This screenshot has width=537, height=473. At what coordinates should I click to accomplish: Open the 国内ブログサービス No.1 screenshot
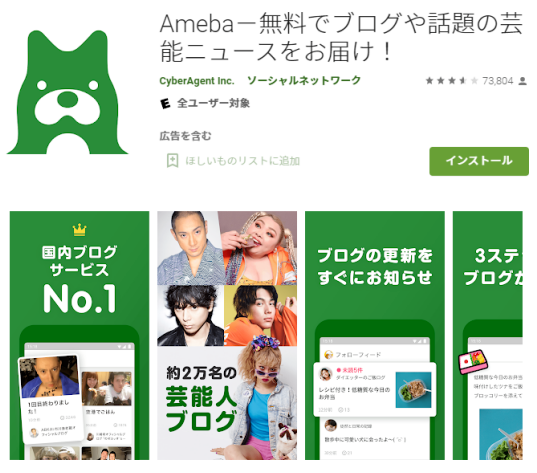pyautogui.click(x=79, y=335)
